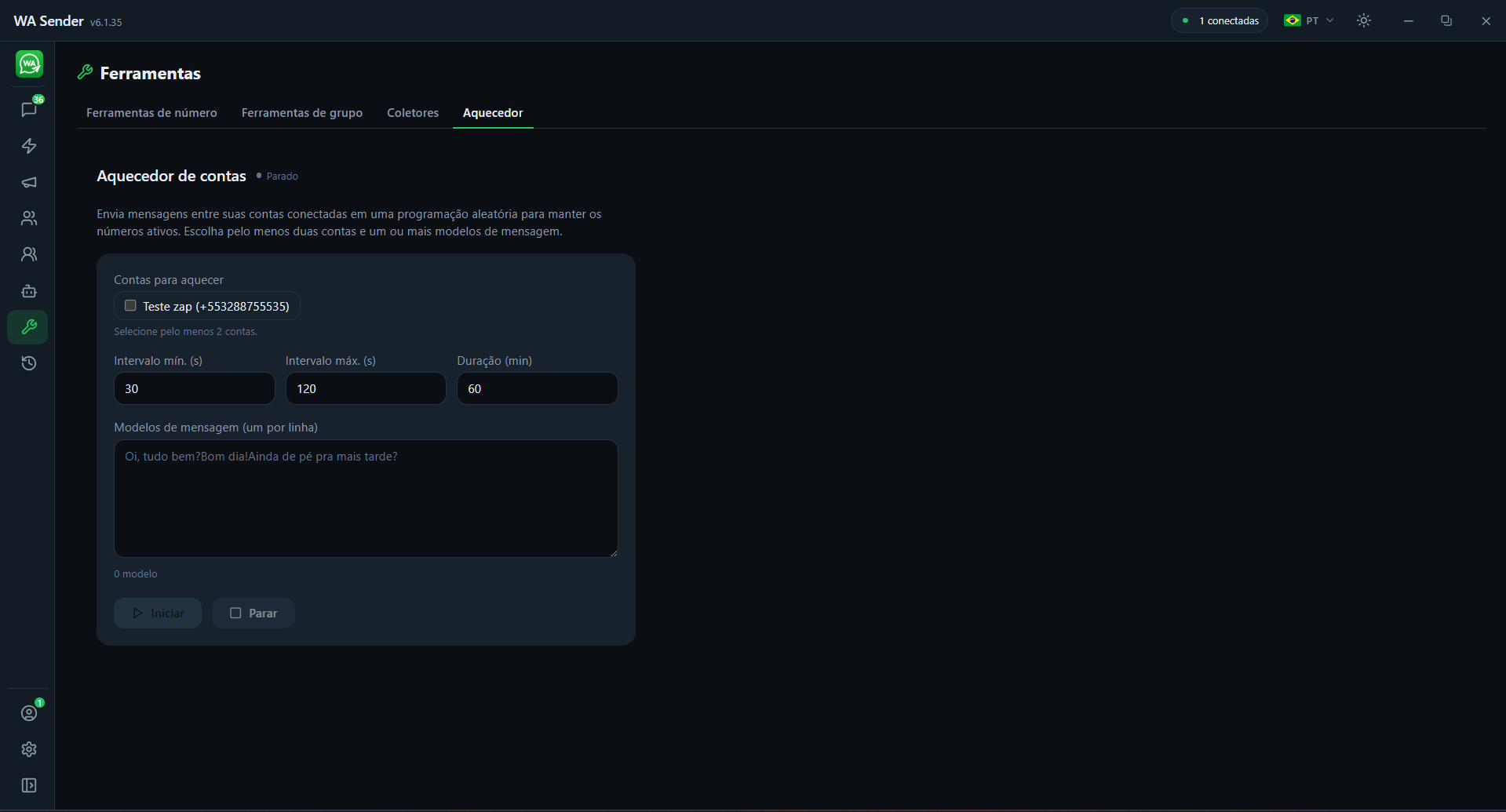This screenshot has width=1506, height=812.
Task: Switch to Ferramentas de número tab
Action: (x=151, y=113)
